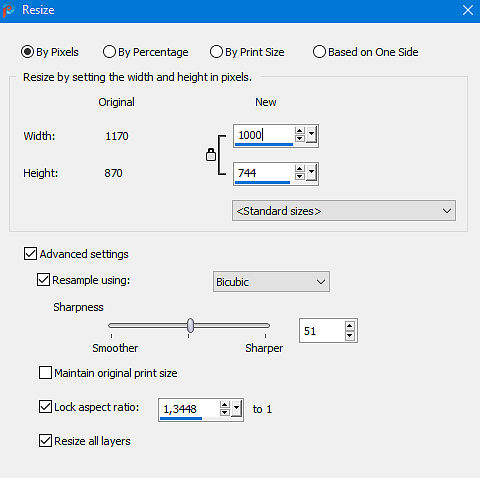Image resolution: width=480 pixels, height=478 pixels.
Task: Click the new height input field
Action: point(263,173)
